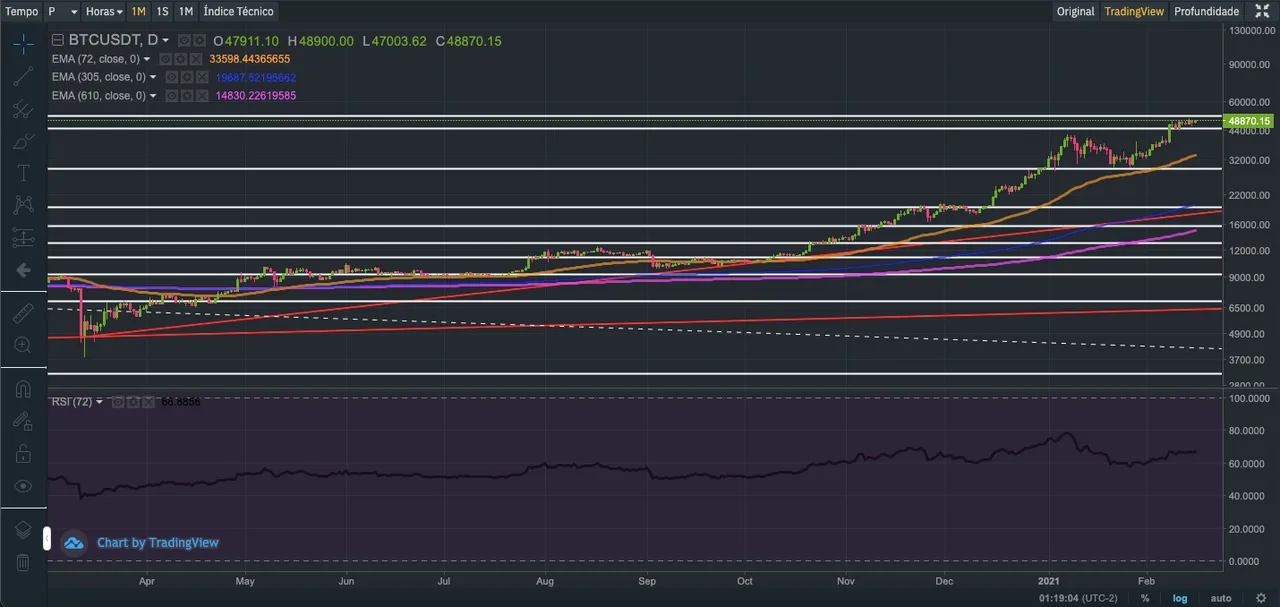Switch to Profundidade depth view
Viewport: 1280px width, 607px height.
1206,11
